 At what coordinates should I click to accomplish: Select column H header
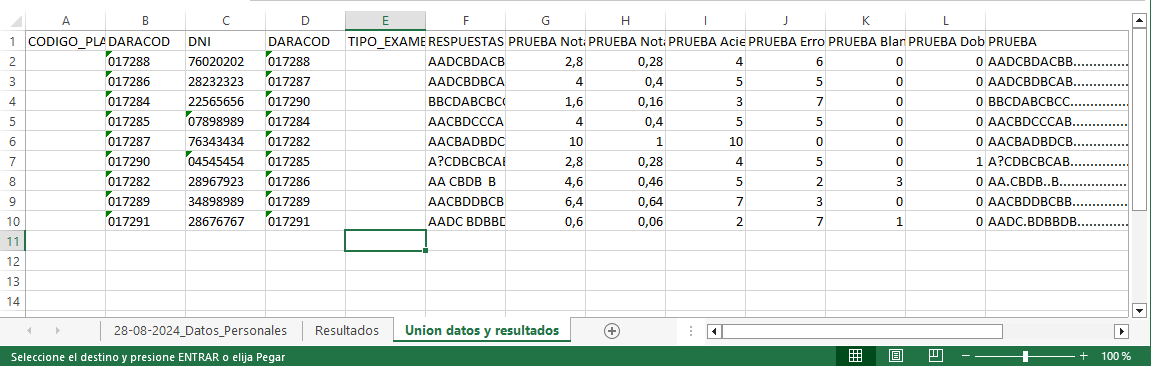[x=625, y=21]
